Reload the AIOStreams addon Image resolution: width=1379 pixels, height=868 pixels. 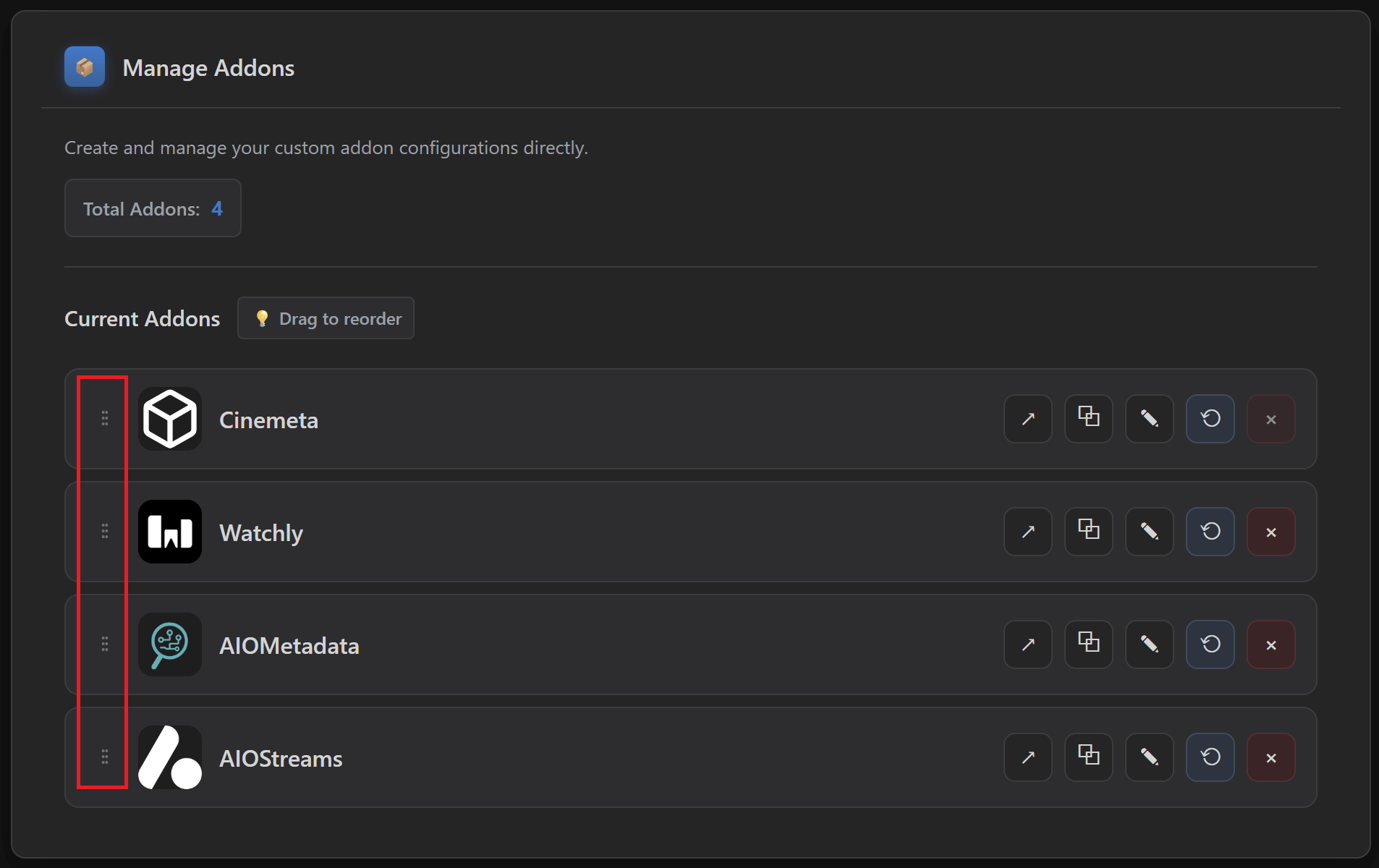point(1210,757)
